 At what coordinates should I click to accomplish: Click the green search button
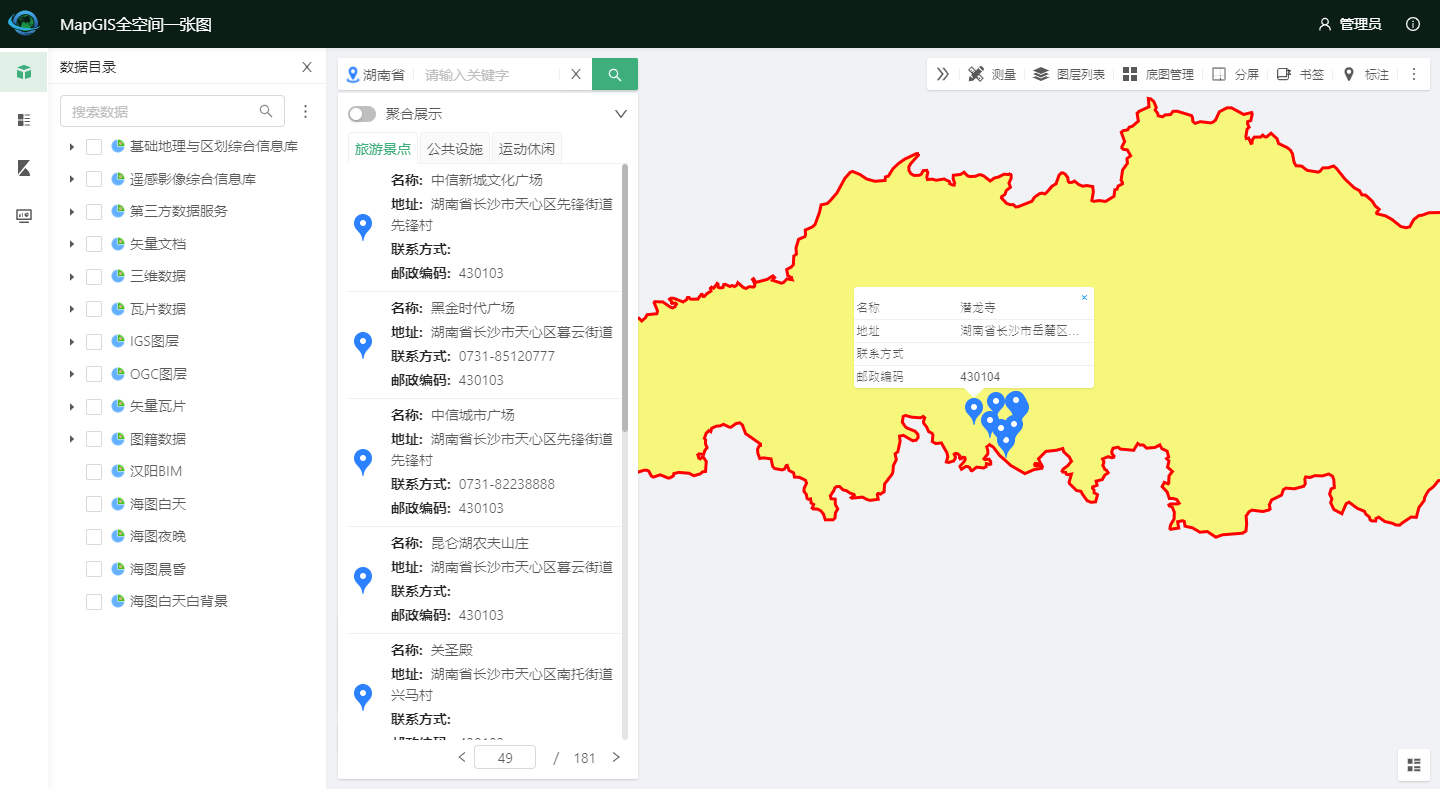(x=615, y=74)
